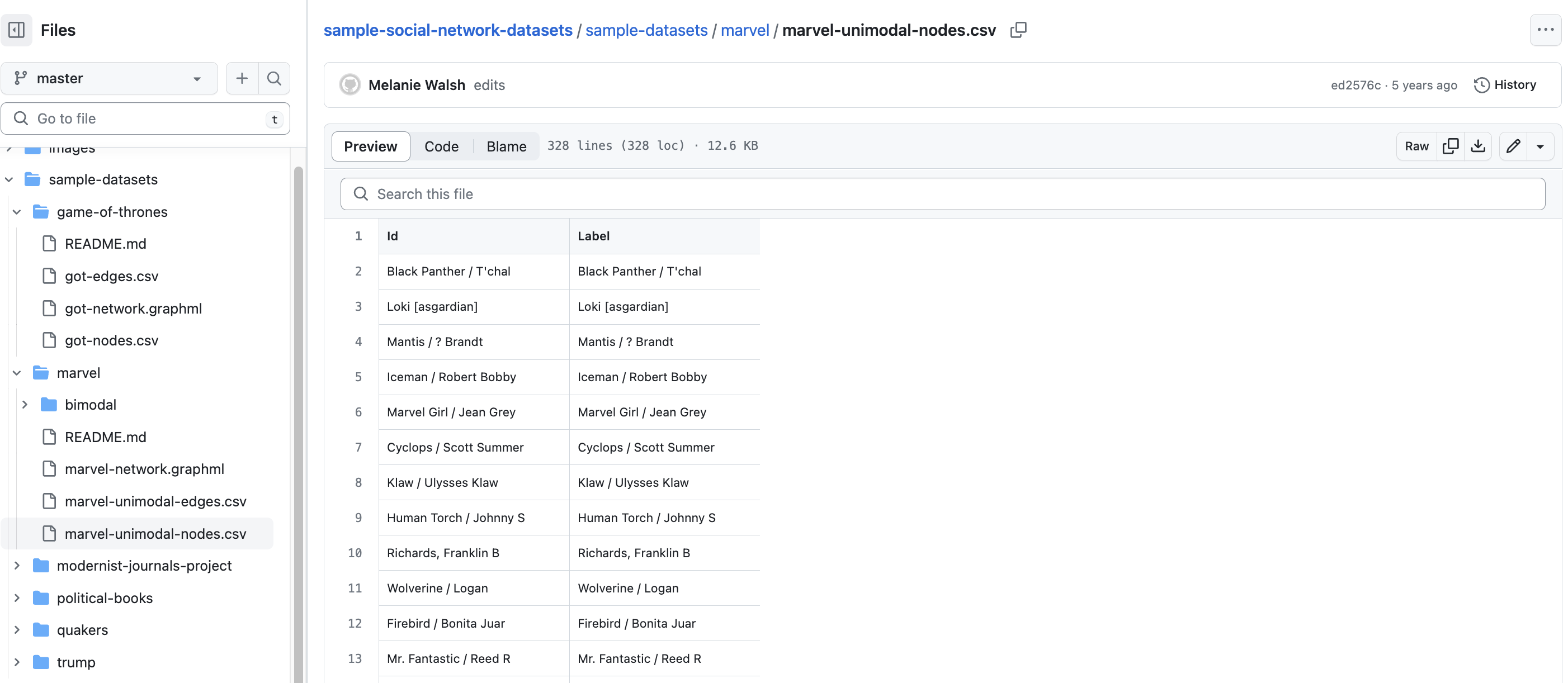
Task: Open the History link
Action: click(1505, 85)
